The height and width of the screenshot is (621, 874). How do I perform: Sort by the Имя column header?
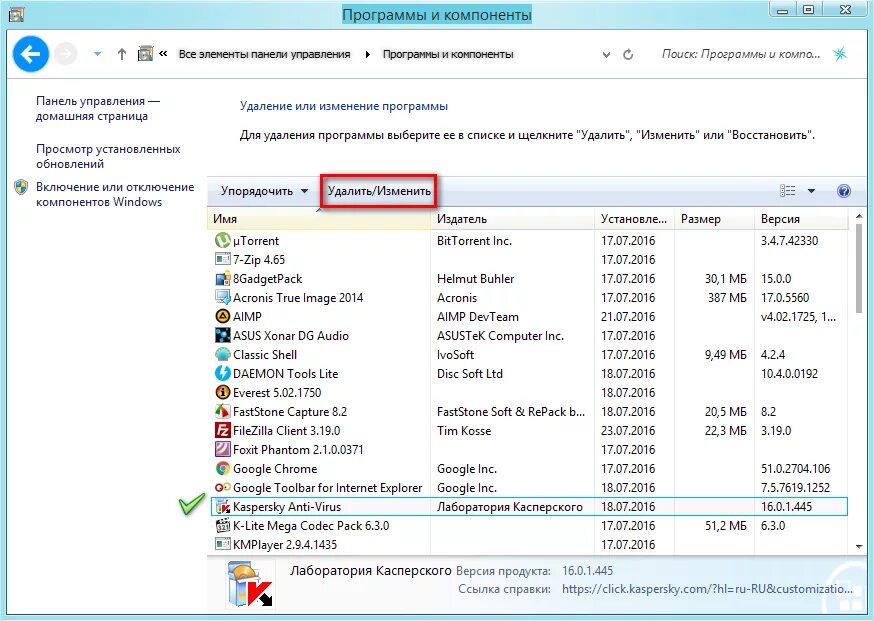pos(318,219)
